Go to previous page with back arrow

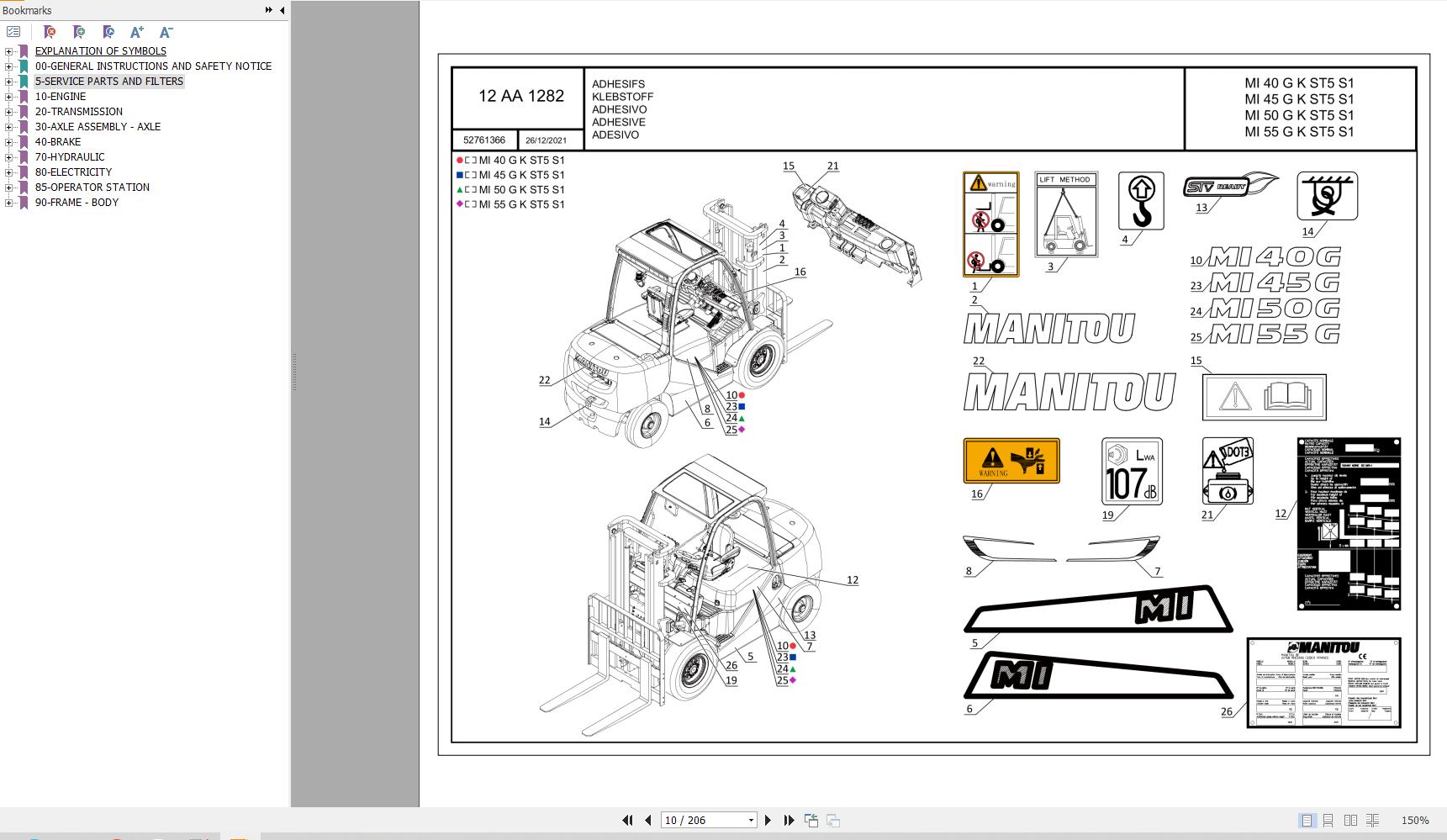tap(647, 819)
